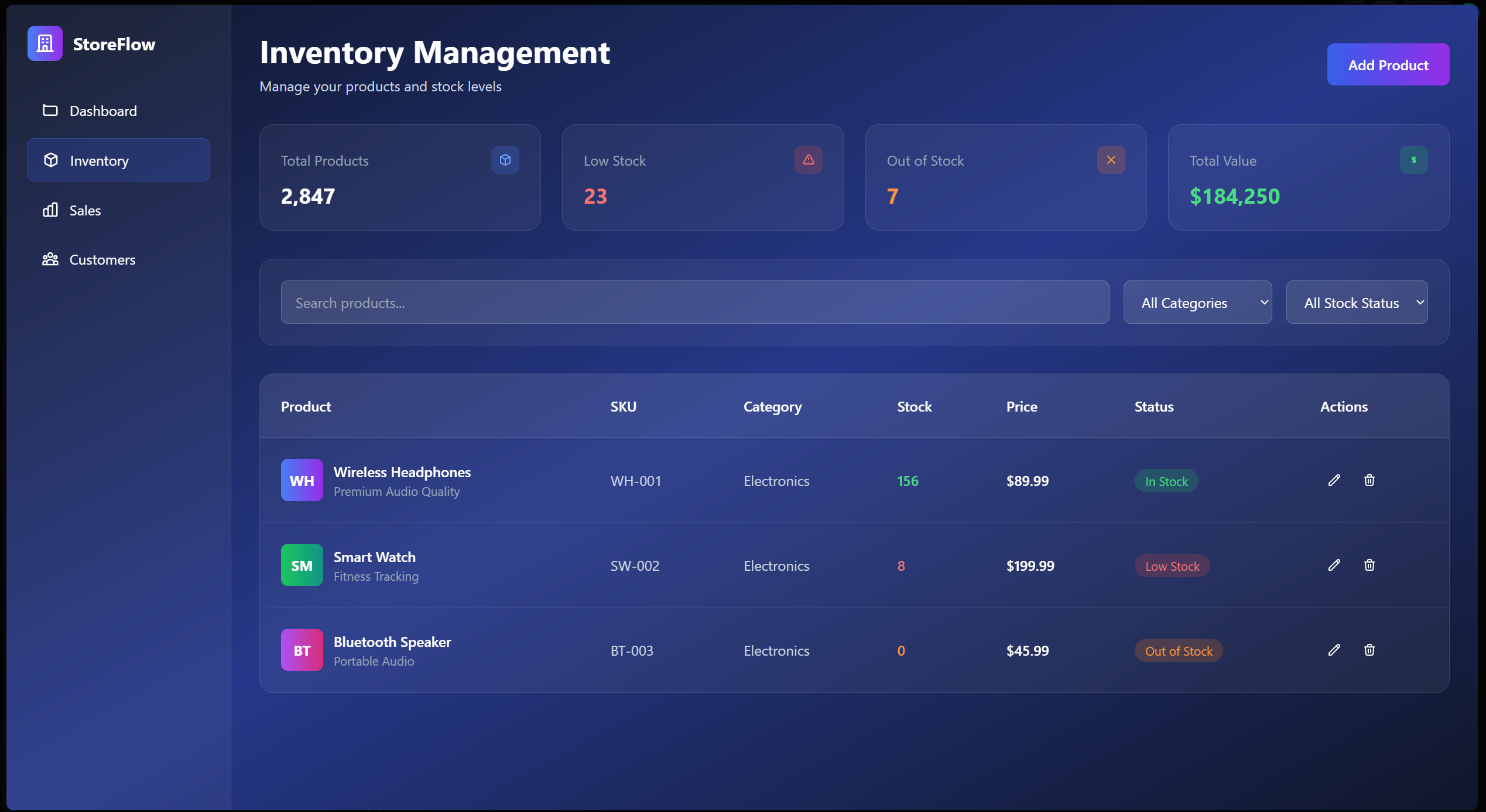Click the Out of Stock status badge
Image resolution: width=1486 pixels, height=812 pixels.
click(1178, 650)
